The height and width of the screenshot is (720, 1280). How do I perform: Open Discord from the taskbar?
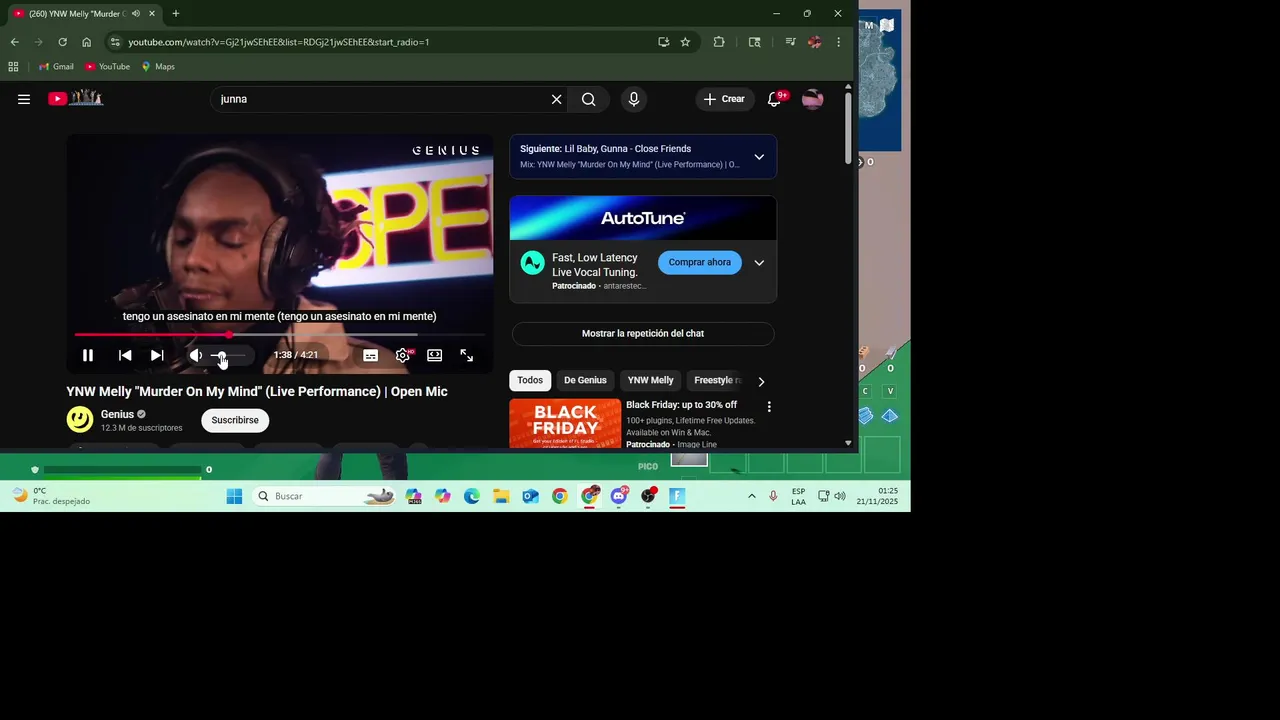pos(619,496)
